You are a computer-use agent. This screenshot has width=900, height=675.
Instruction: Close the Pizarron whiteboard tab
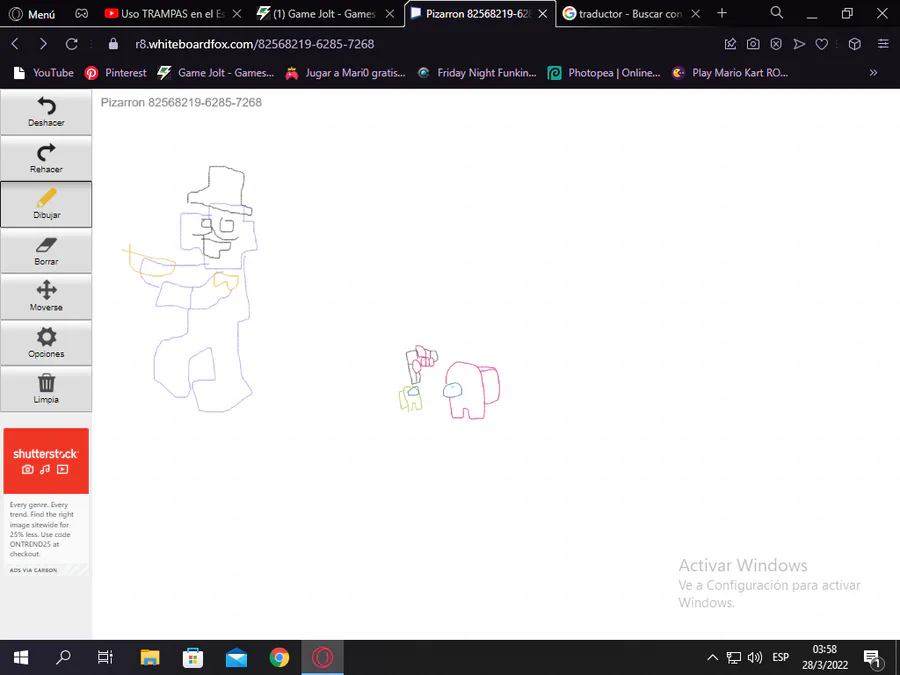[x=542, y=14]
